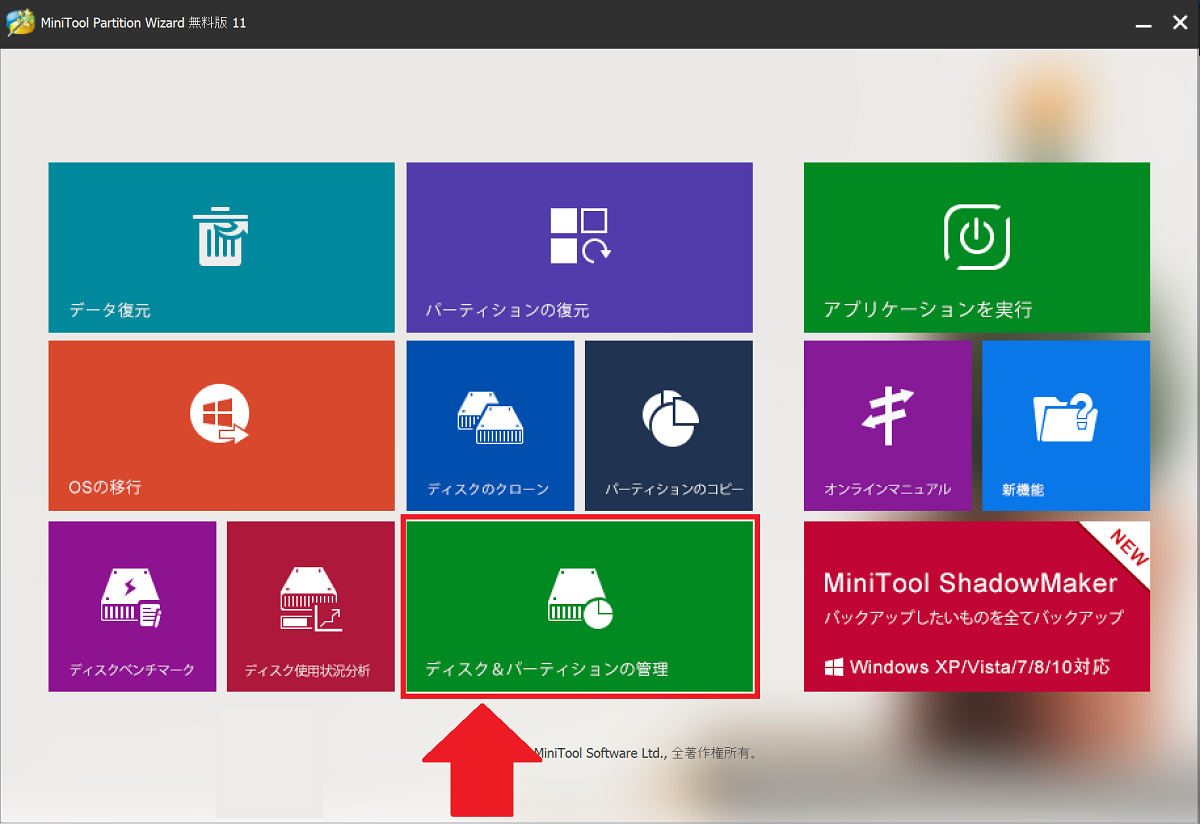1200x824 pixels.
Task: Open the データ復元 trash icon tile
Action: tap(221, 236)
